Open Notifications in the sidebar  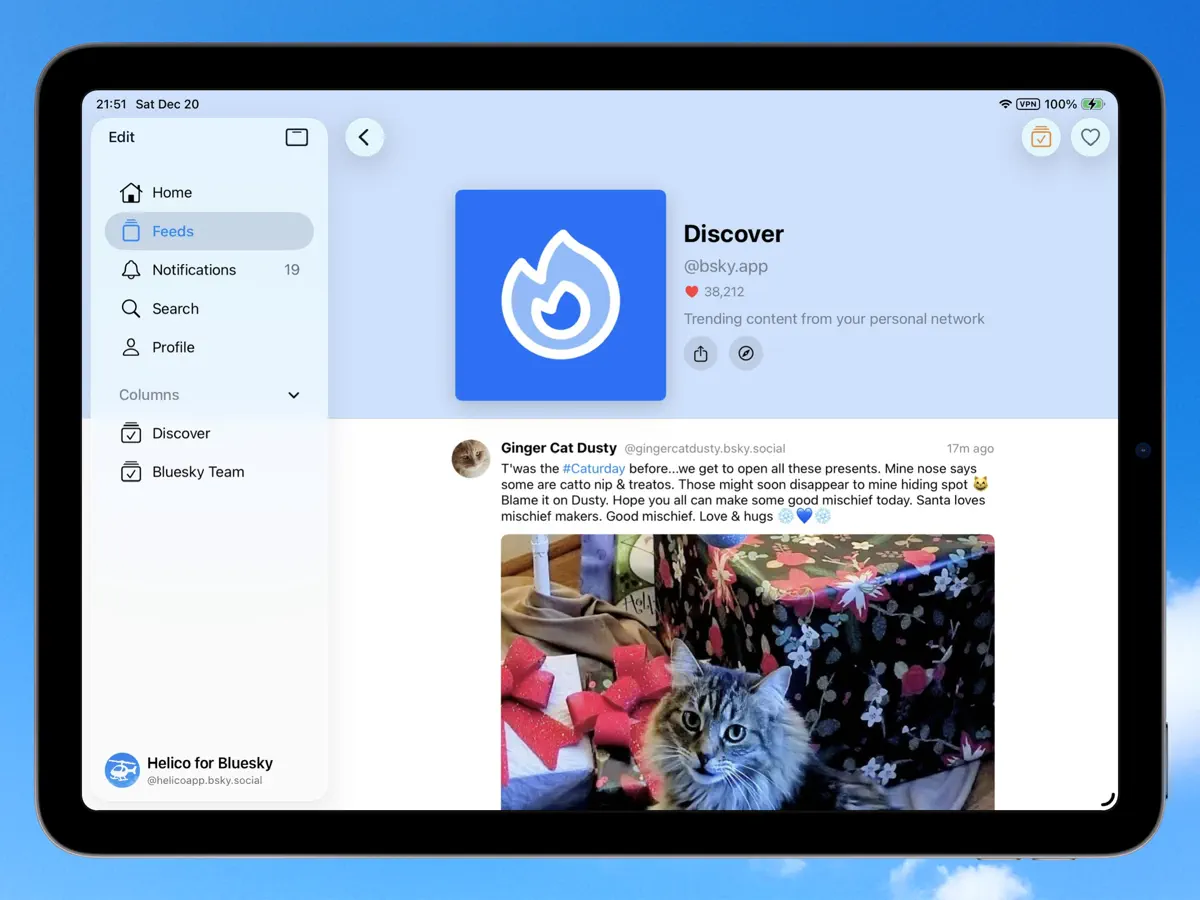(209, 270)
